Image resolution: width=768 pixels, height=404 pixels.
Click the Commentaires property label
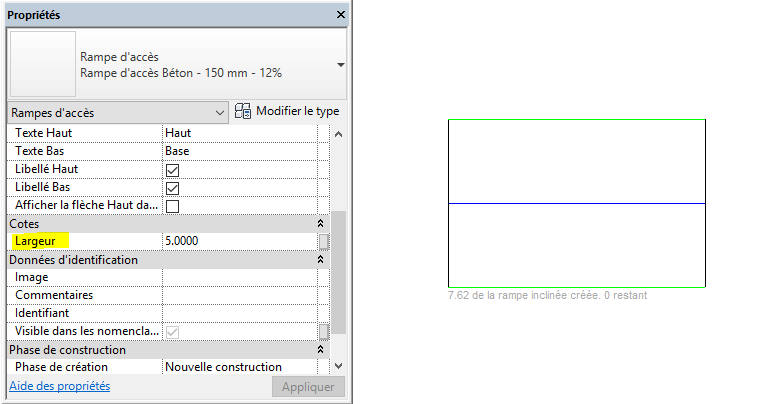coord(54,295)
